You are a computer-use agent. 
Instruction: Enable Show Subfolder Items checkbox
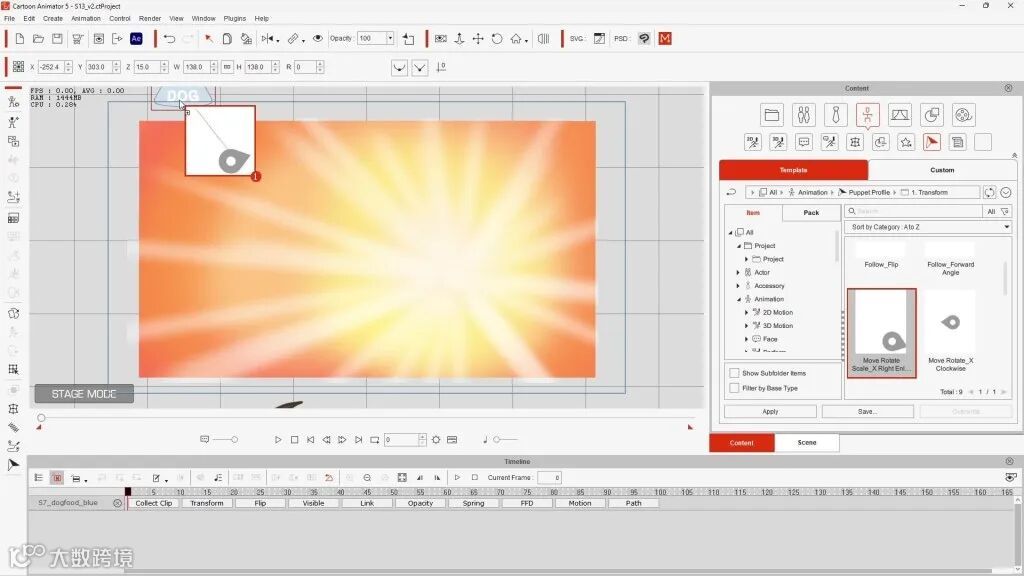pos(734,373)
